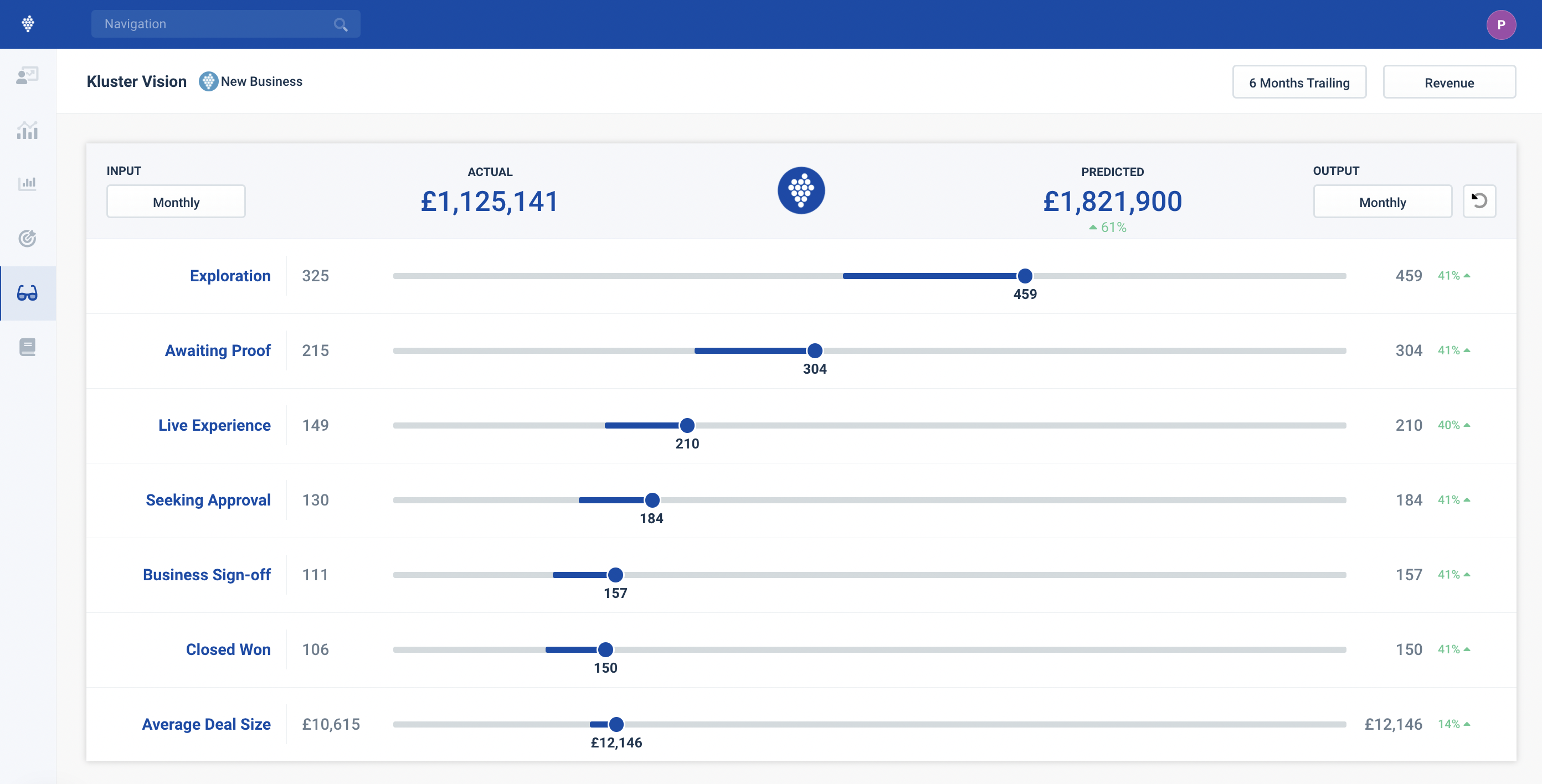Open the book notes sidebar icon

click(28, 347)
